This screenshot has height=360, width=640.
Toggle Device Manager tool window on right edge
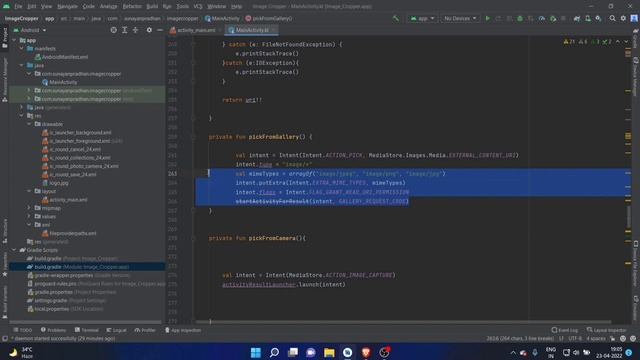tap(636, 78)
